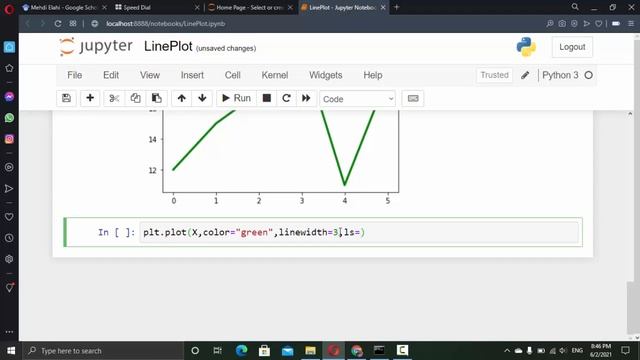Open Instagram in Opera sidebar
The image size is (640, 360).
click(x=9, y=139)
